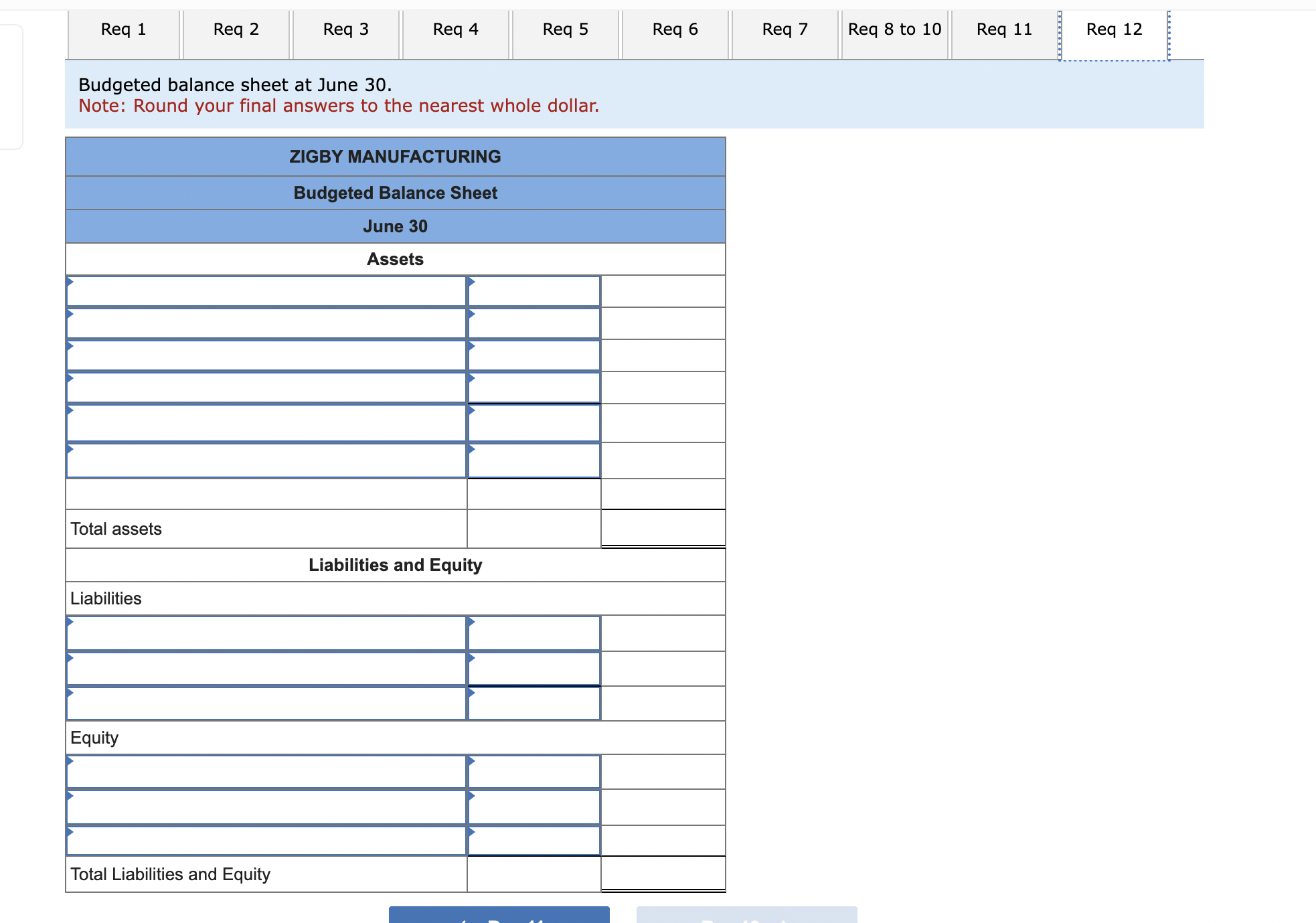Expand the sixth asset row name dropdown
The width and height of the screenshot is (1316, 923).
(x=266, y=460)
